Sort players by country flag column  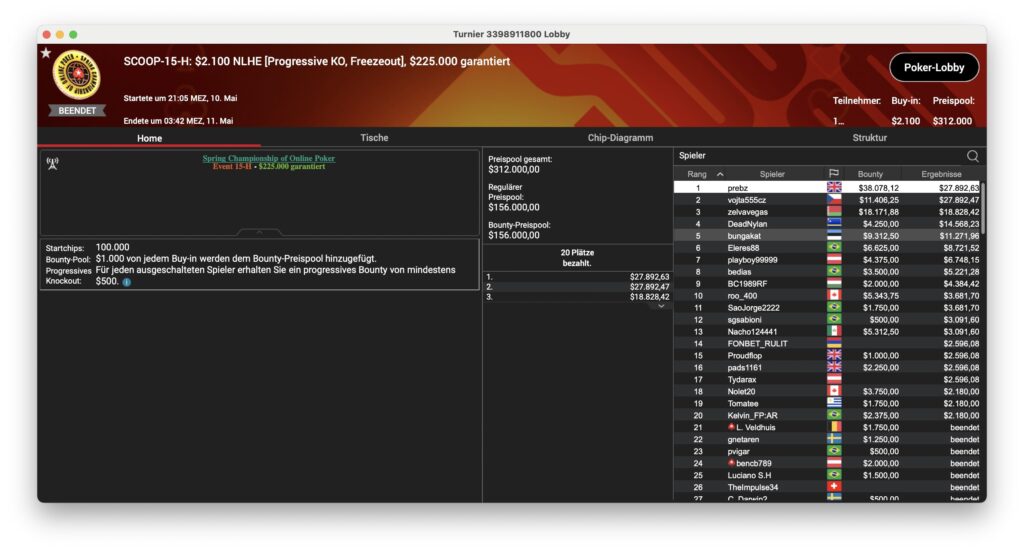[833, 174]
